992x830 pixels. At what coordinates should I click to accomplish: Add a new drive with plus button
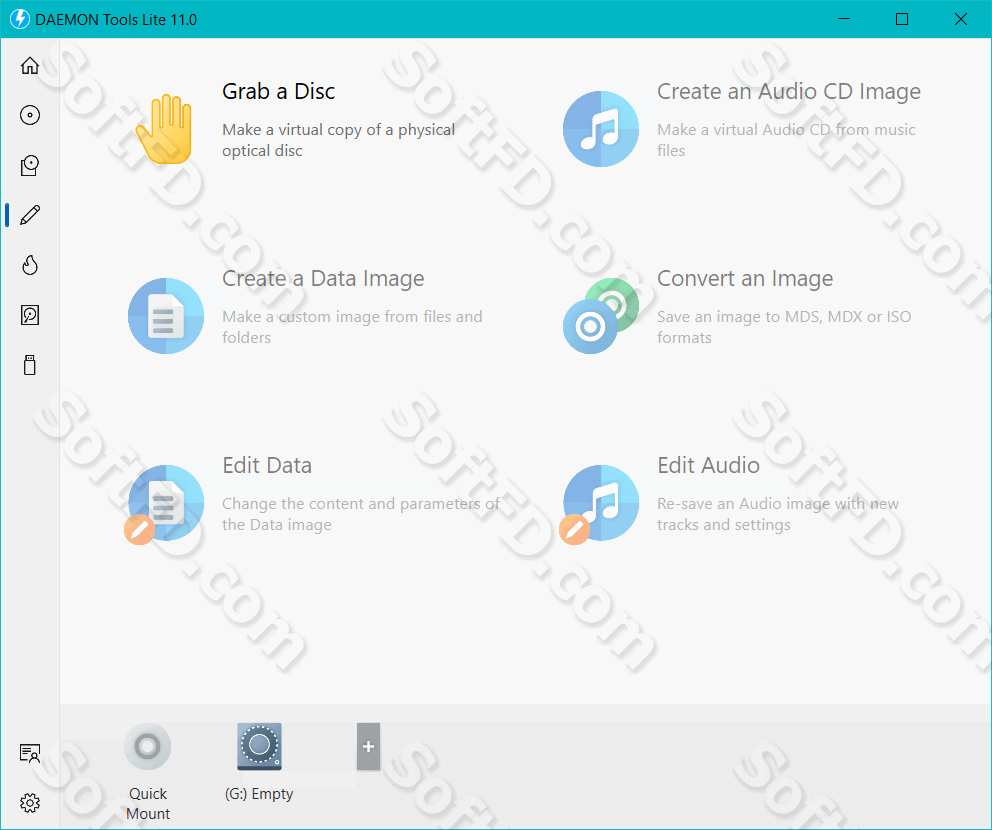[368, 746]
